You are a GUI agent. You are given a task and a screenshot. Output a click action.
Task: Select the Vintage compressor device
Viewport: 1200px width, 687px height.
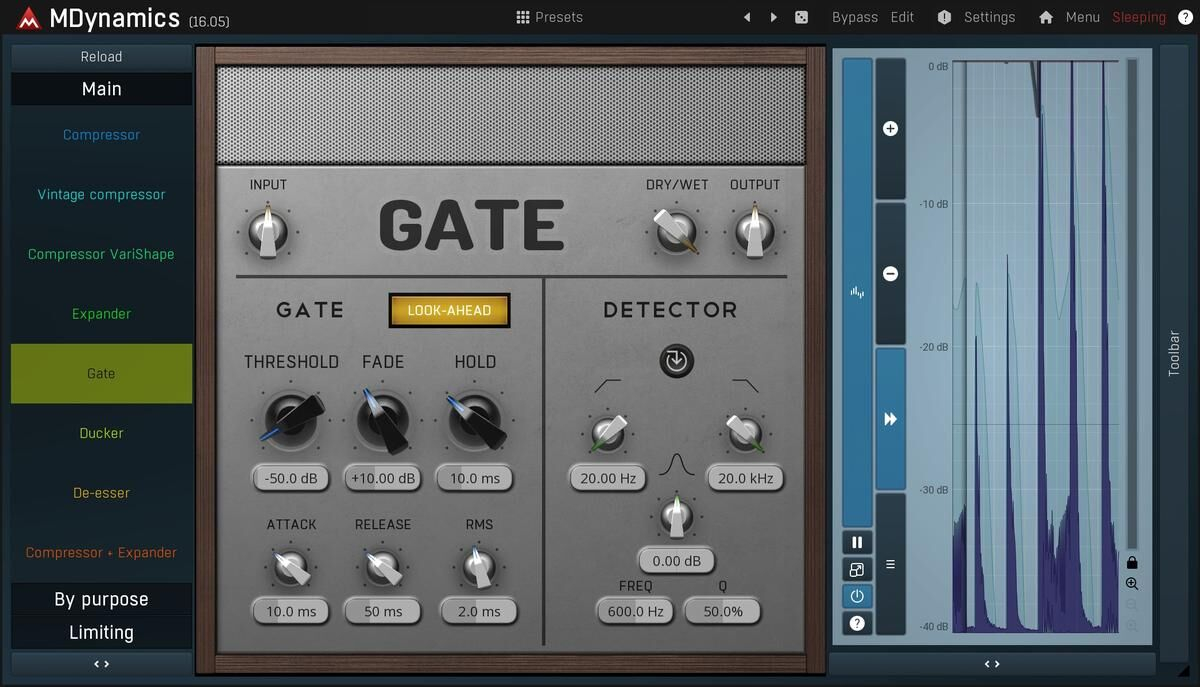point(101,194)
